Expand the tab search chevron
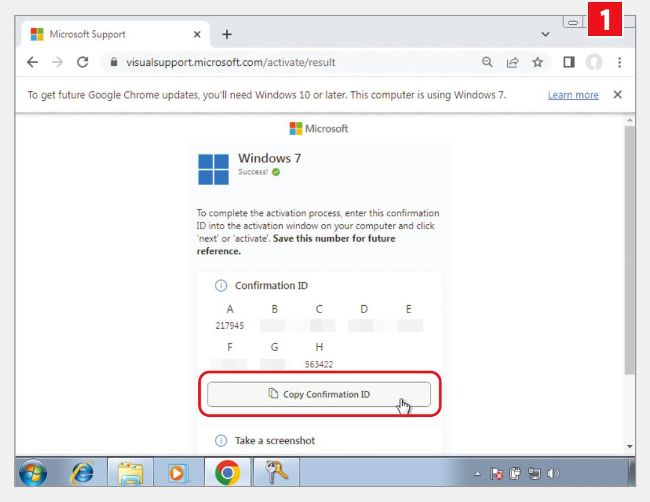The width and height of the screenshot is (650, 502). tap(545, 34)
